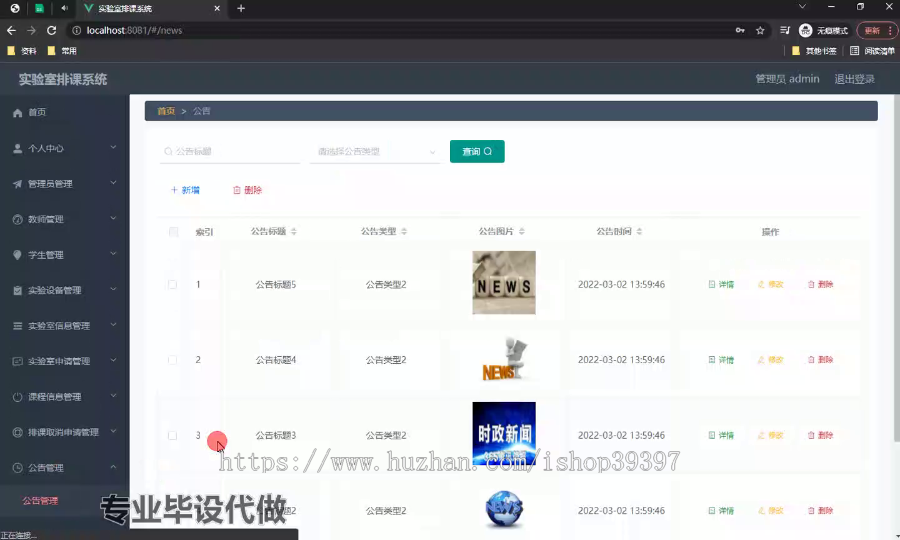Open 排课取消申请管理 menu item
Screen dimensions: 900x540
(63, 432)
